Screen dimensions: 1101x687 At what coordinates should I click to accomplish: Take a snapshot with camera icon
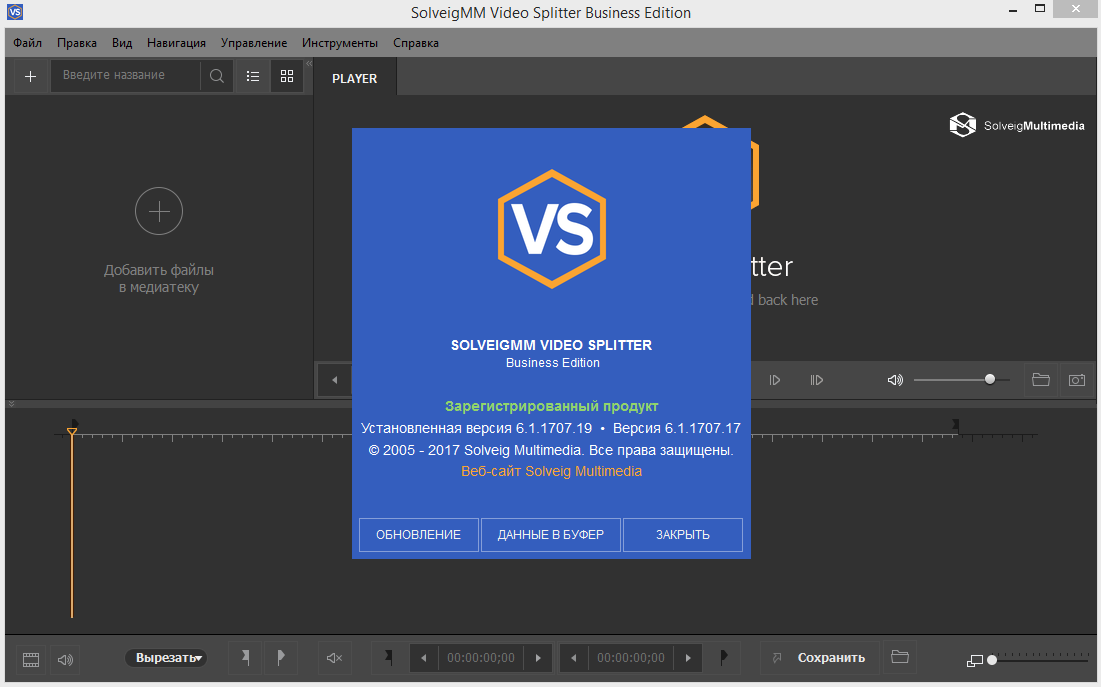[1076, 380]
